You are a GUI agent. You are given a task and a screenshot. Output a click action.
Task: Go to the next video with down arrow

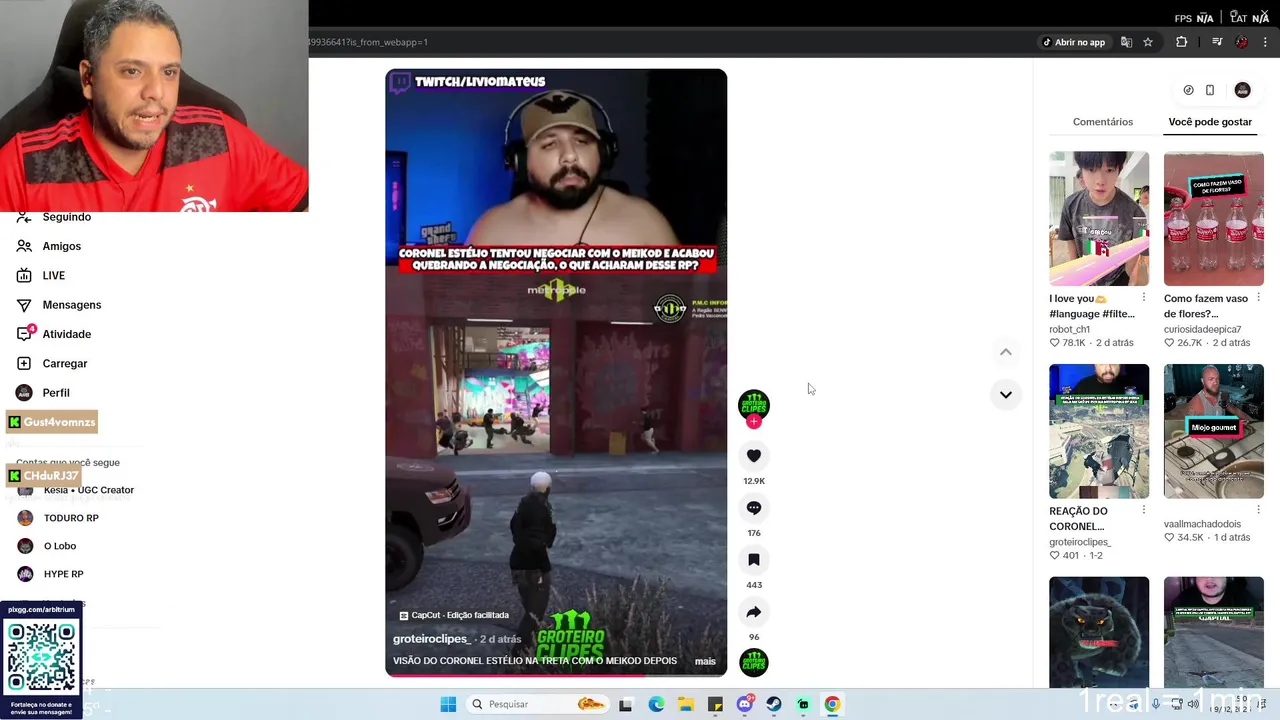pyautogui.click(x=1006, y=395)
